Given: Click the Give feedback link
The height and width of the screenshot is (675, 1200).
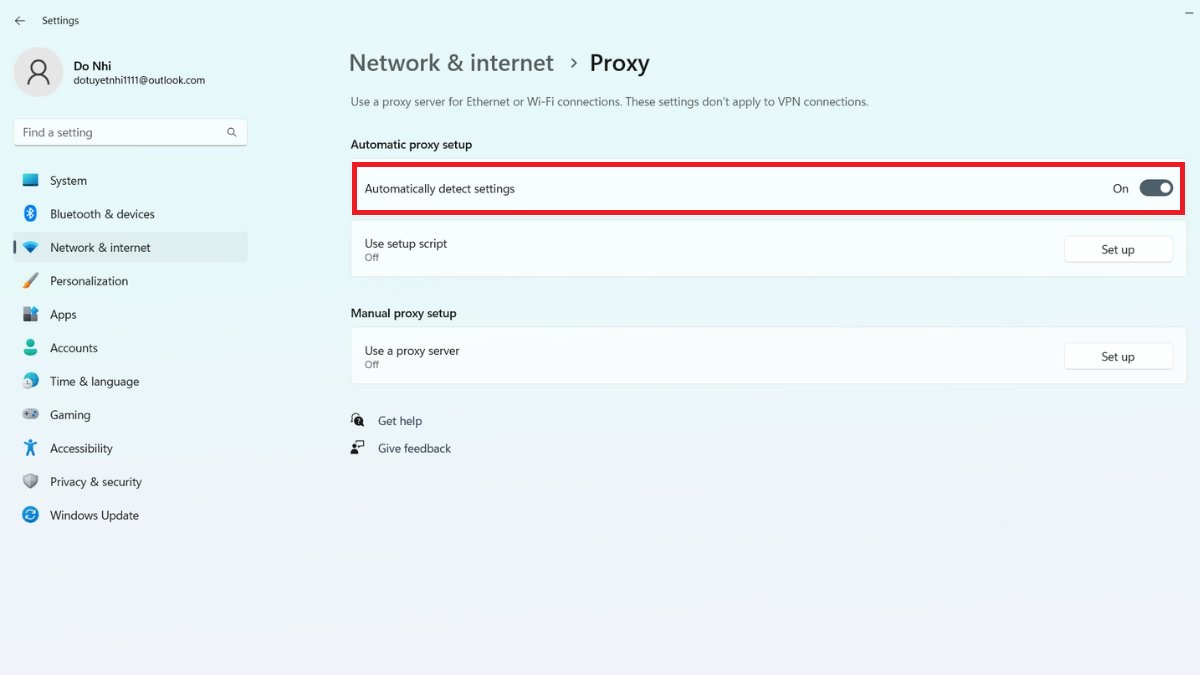Looking at the screenshot, I should [x=414, y=449].
